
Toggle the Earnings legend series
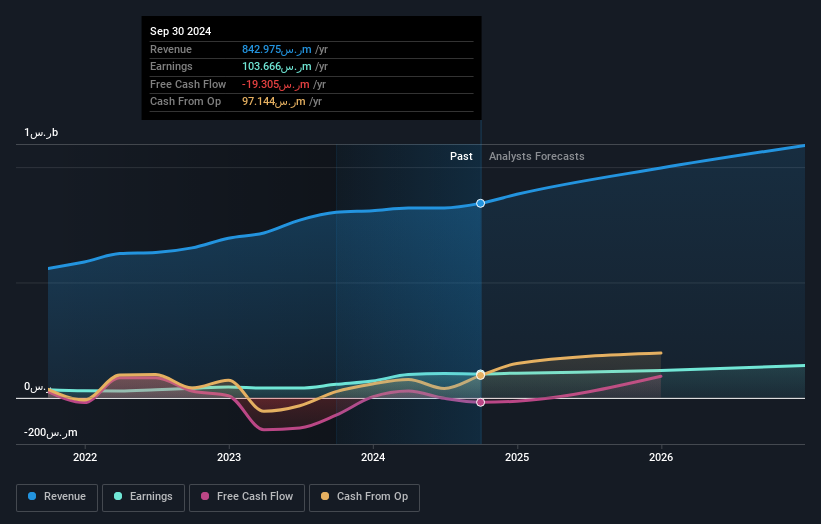pos(143,497)
